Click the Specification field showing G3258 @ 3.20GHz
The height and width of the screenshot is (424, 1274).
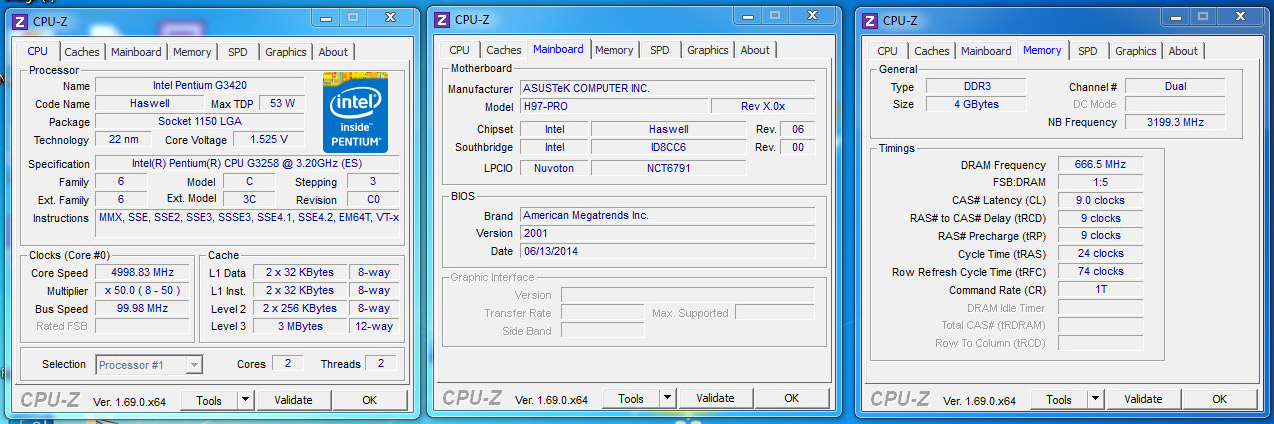(247, 164)
